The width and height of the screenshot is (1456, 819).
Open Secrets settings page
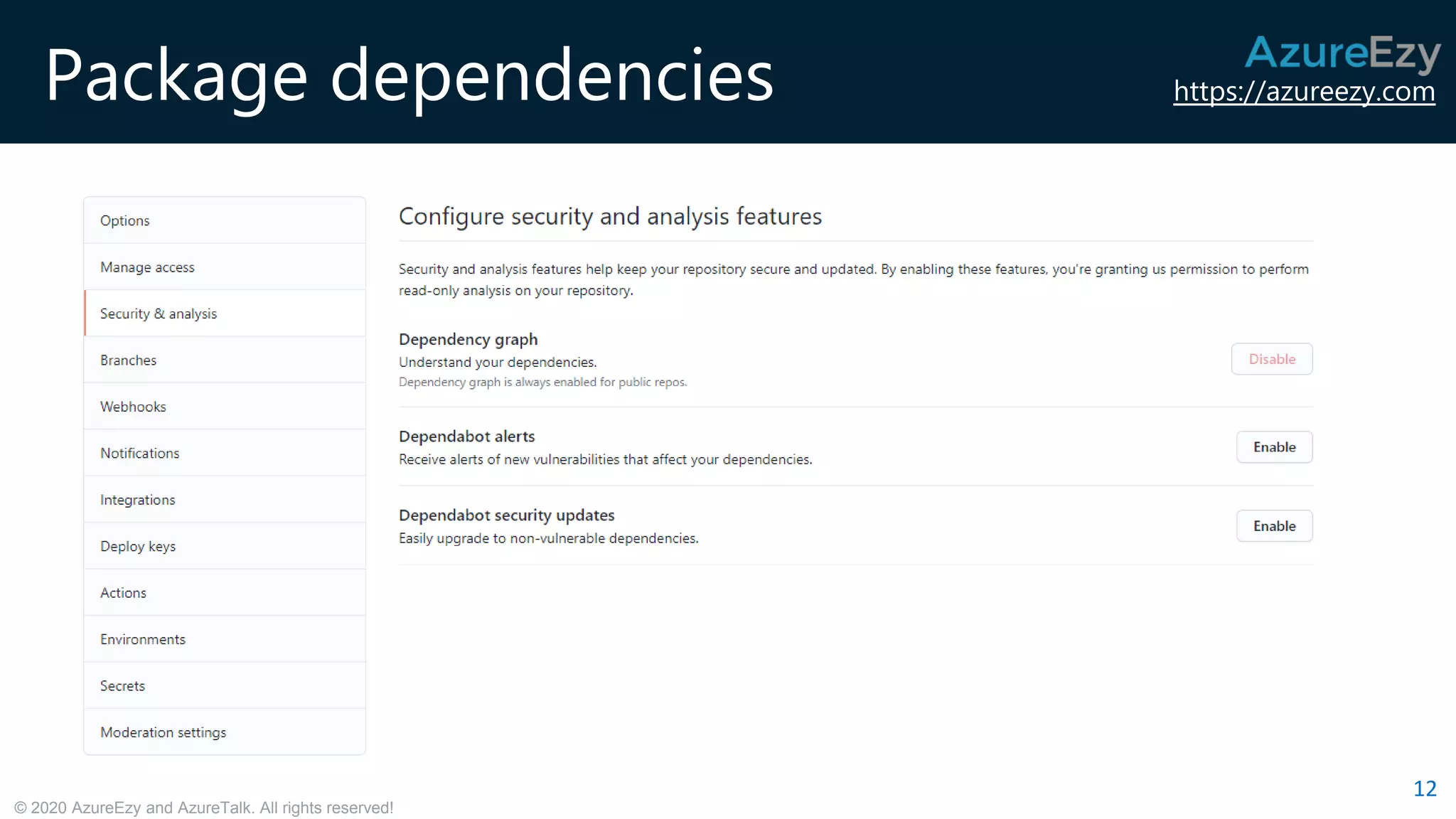pyautogui.click(x=225, y=686)
